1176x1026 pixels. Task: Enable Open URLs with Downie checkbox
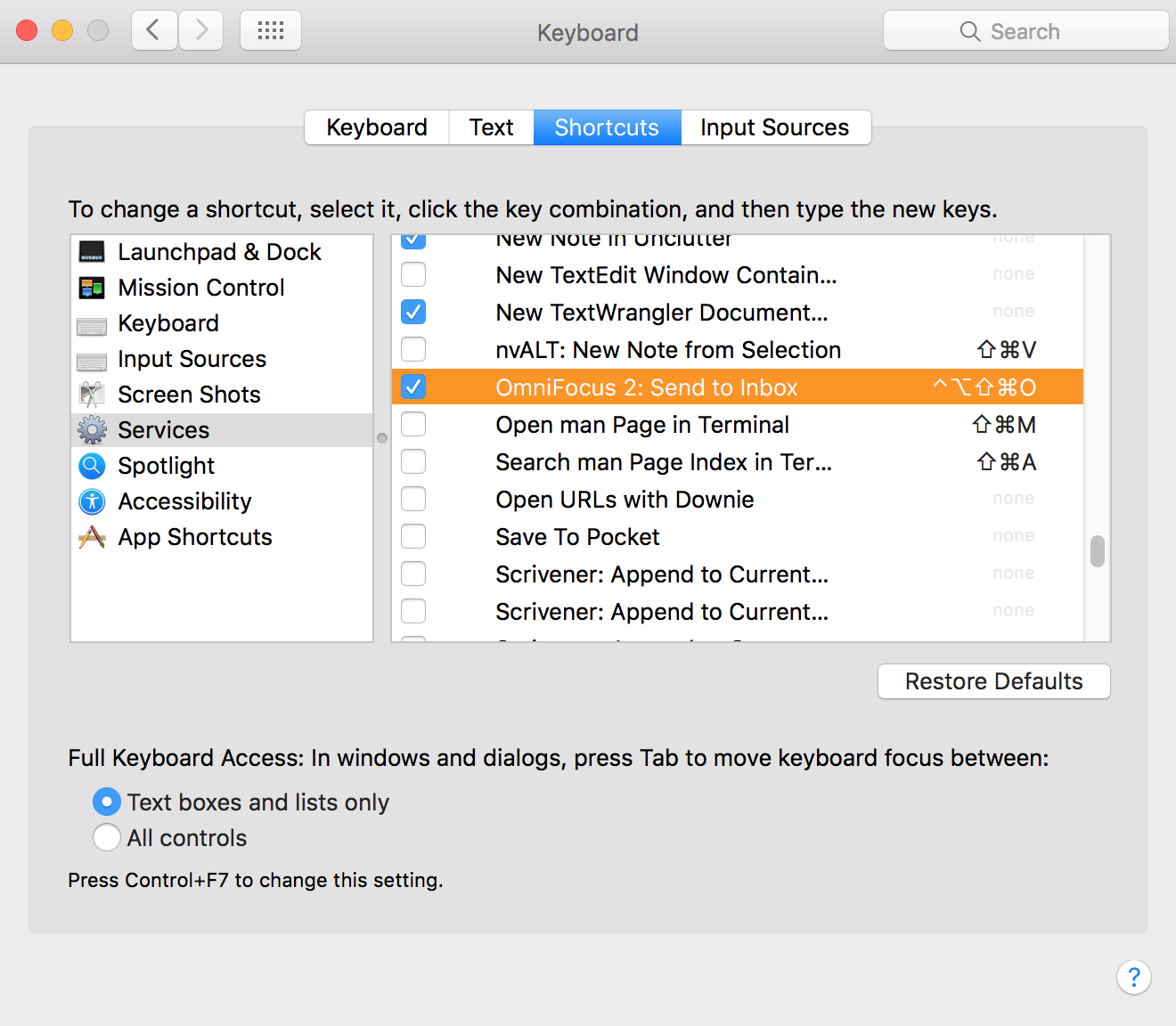point(413,499)
